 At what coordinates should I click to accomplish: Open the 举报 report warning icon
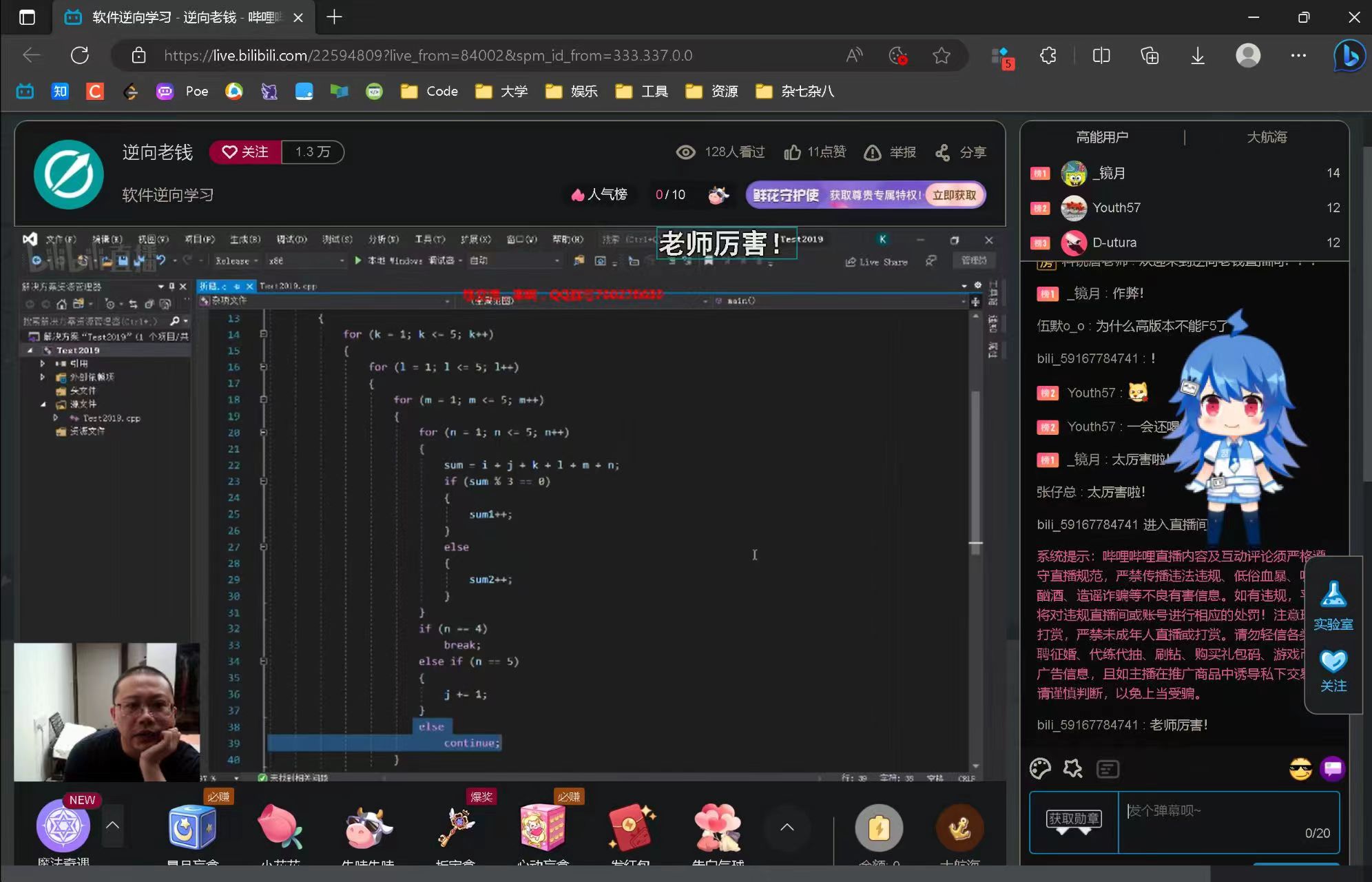[x=873, y=152]
